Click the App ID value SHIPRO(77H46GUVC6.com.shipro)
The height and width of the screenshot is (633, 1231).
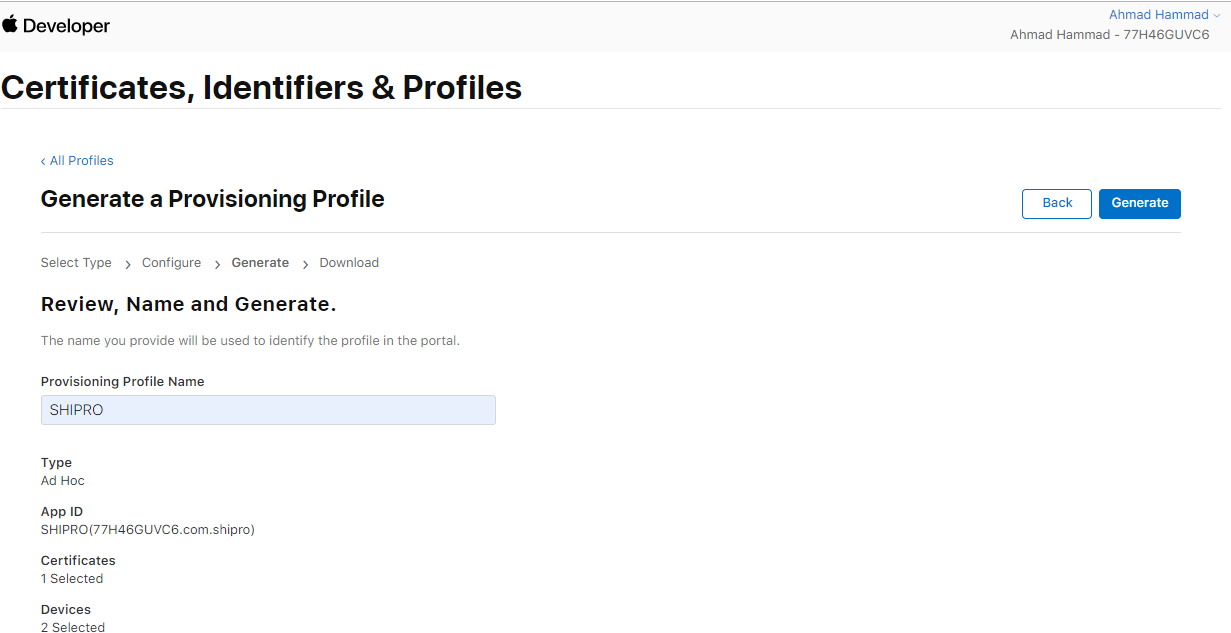[x=148, y=530]
